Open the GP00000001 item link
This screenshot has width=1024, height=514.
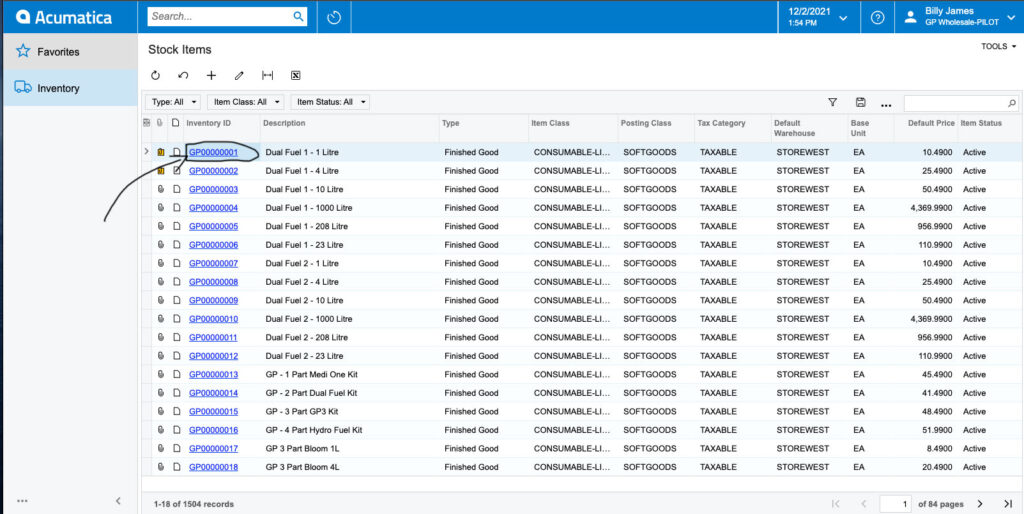point(214,152)
